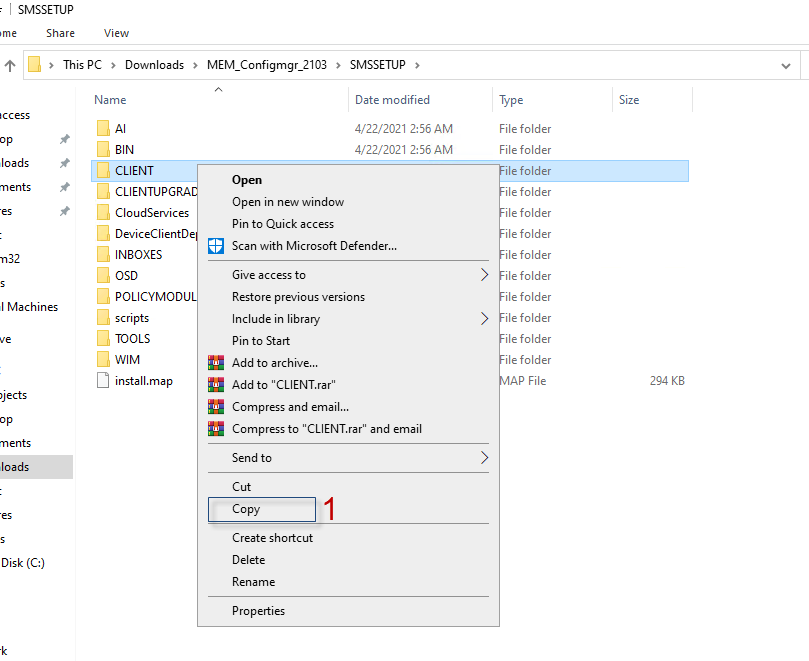809x661 pixels.
Task: Sort by the Type column header
Action: coord(511,100)
